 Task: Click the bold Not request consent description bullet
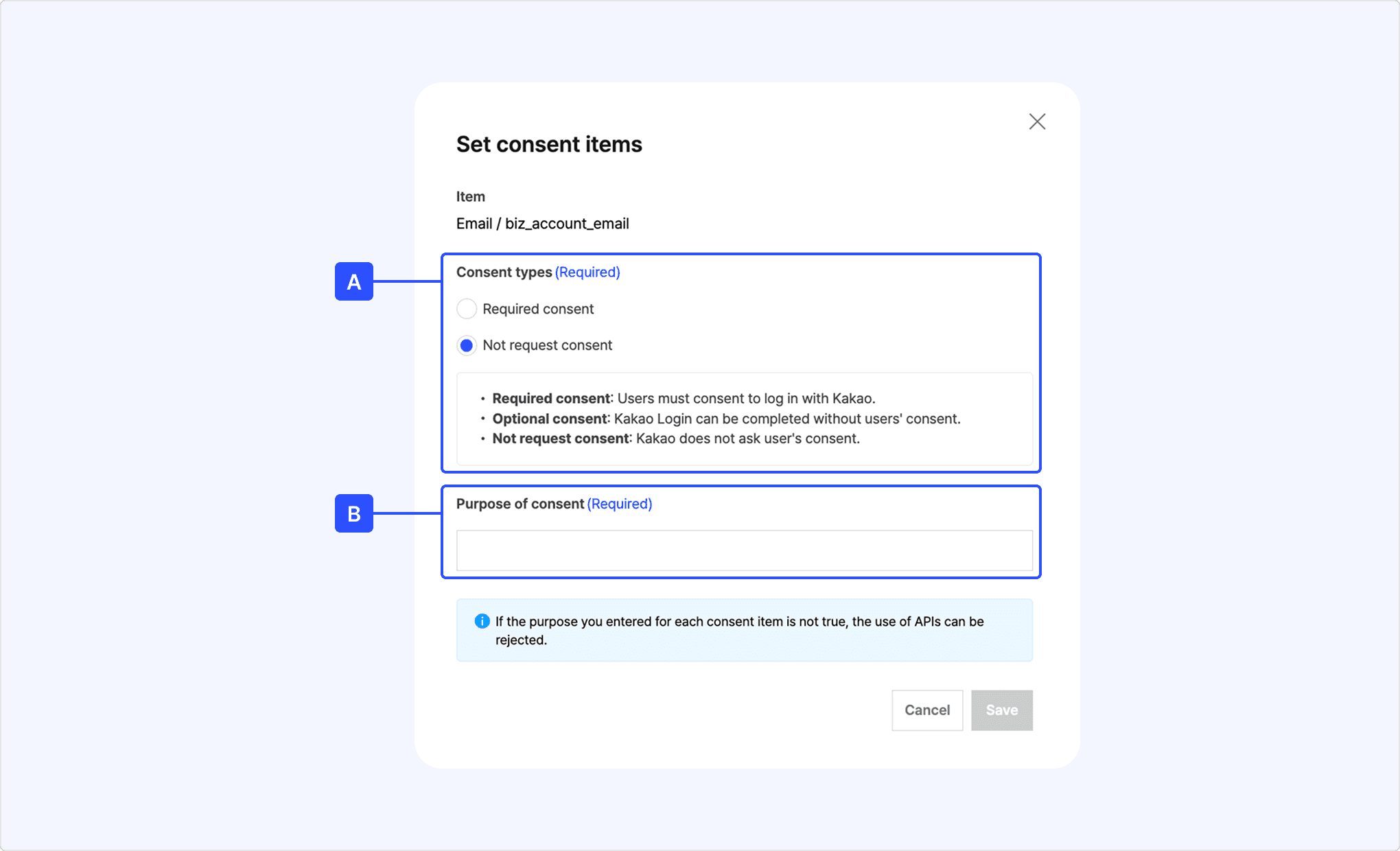tap(561, 439)
